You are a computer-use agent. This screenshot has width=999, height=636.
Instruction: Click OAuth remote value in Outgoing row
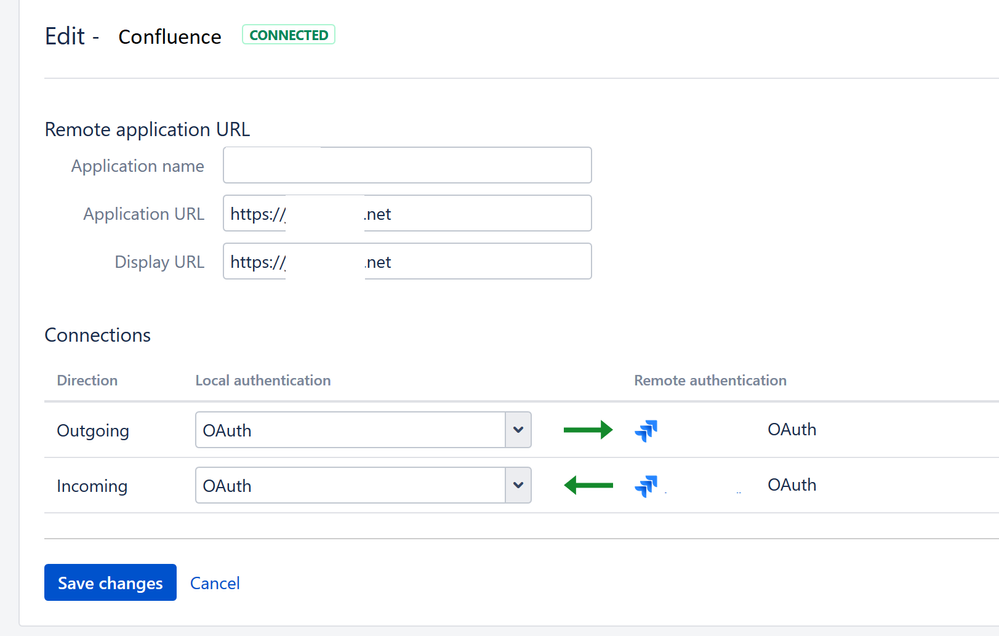[x=792, y=430]
